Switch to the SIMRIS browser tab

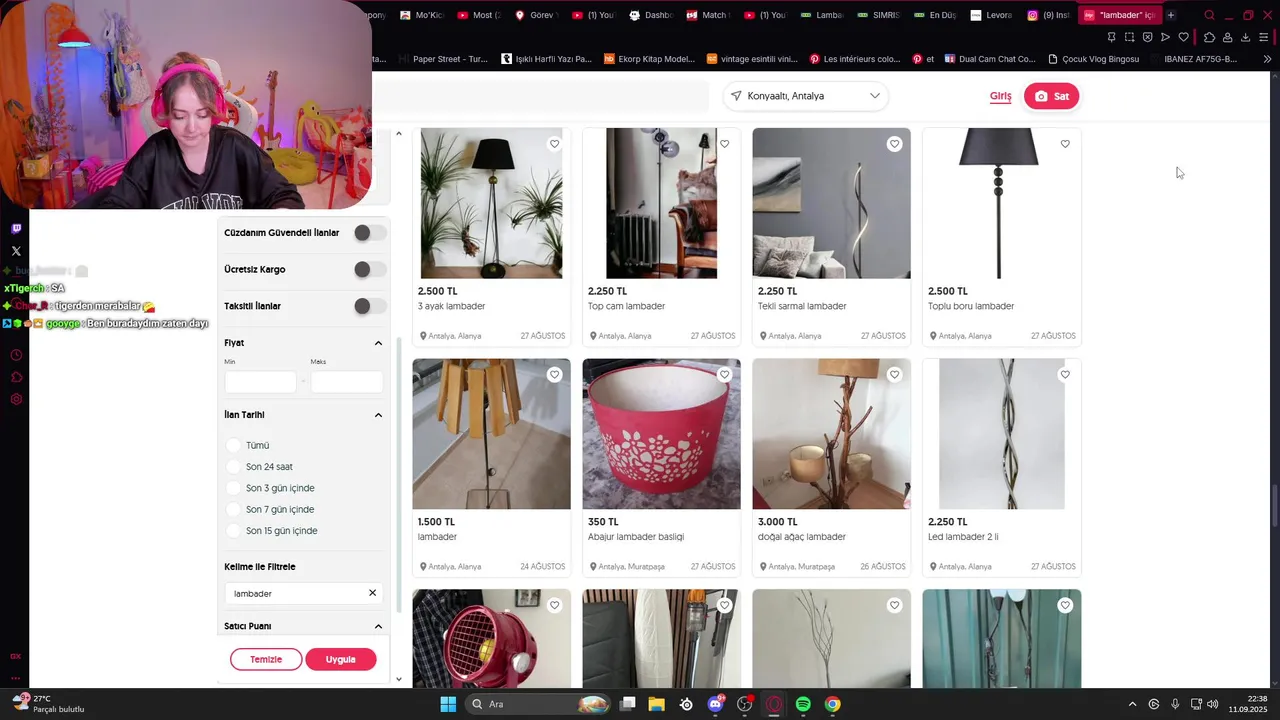pos(878,15)
